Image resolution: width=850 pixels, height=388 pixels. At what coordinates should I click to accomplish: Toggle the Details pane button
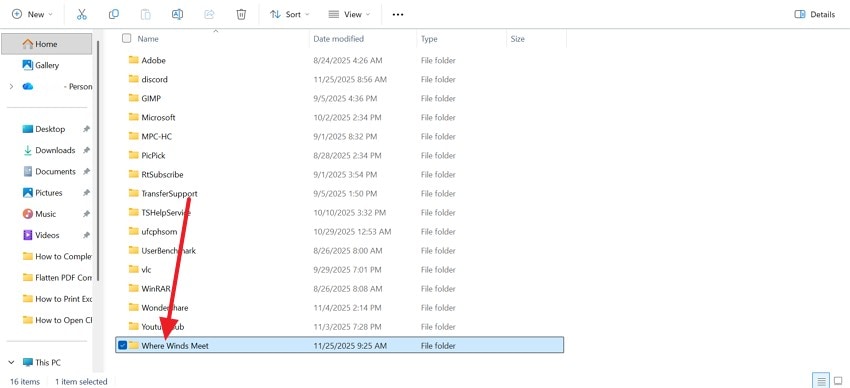tap(815, 15)
